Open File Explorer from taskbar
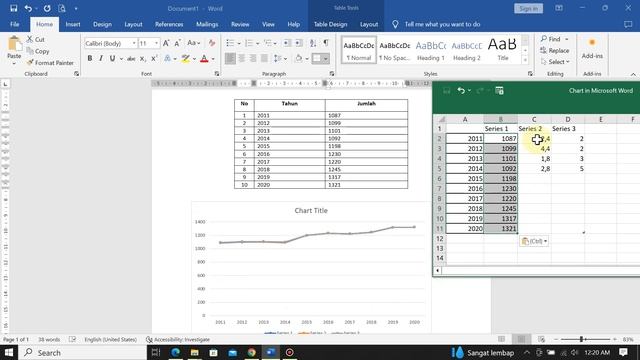 (195, 352)
